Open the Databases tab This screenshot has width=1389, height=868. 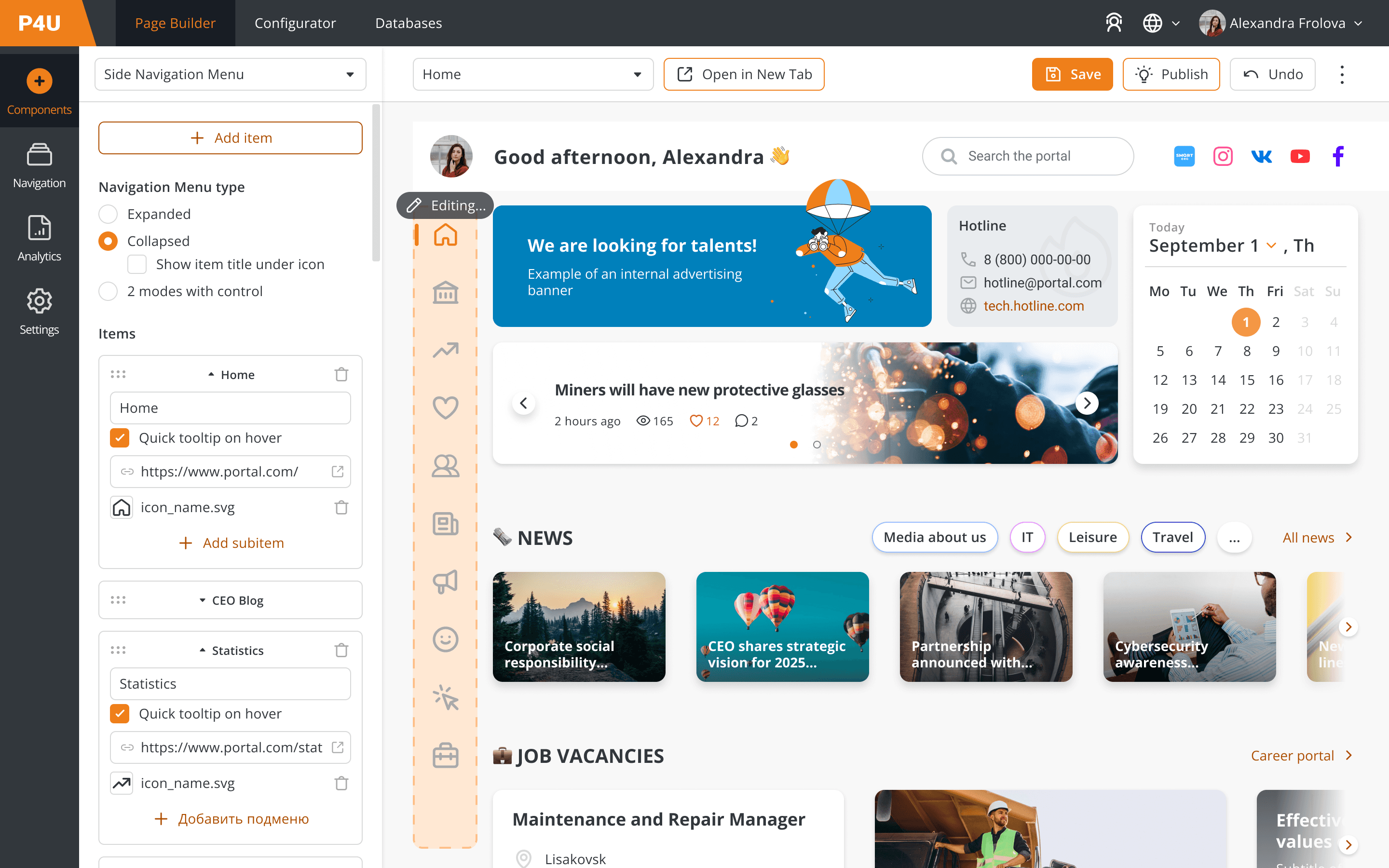408,23
